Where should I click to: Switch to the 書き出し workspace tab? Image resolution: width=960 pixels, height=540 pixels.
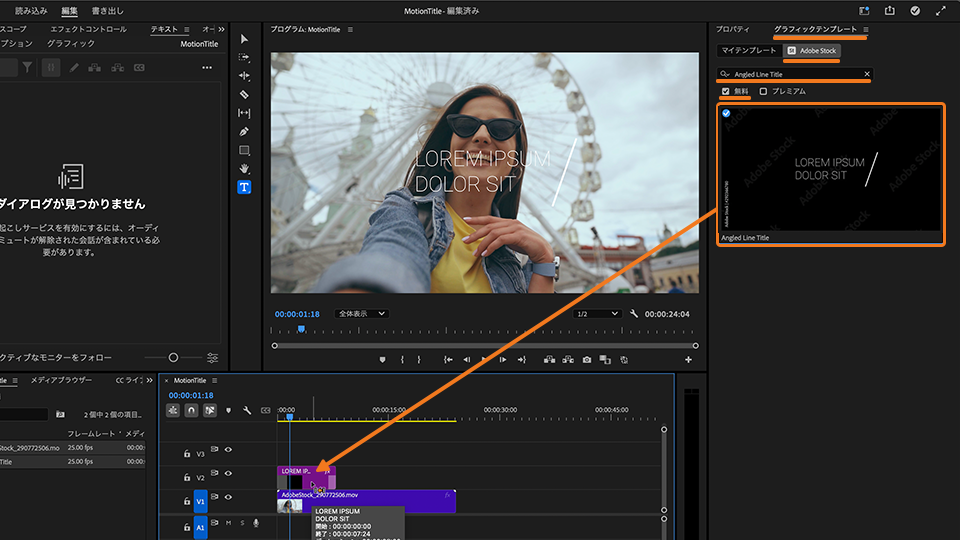[x=107, y=10]
